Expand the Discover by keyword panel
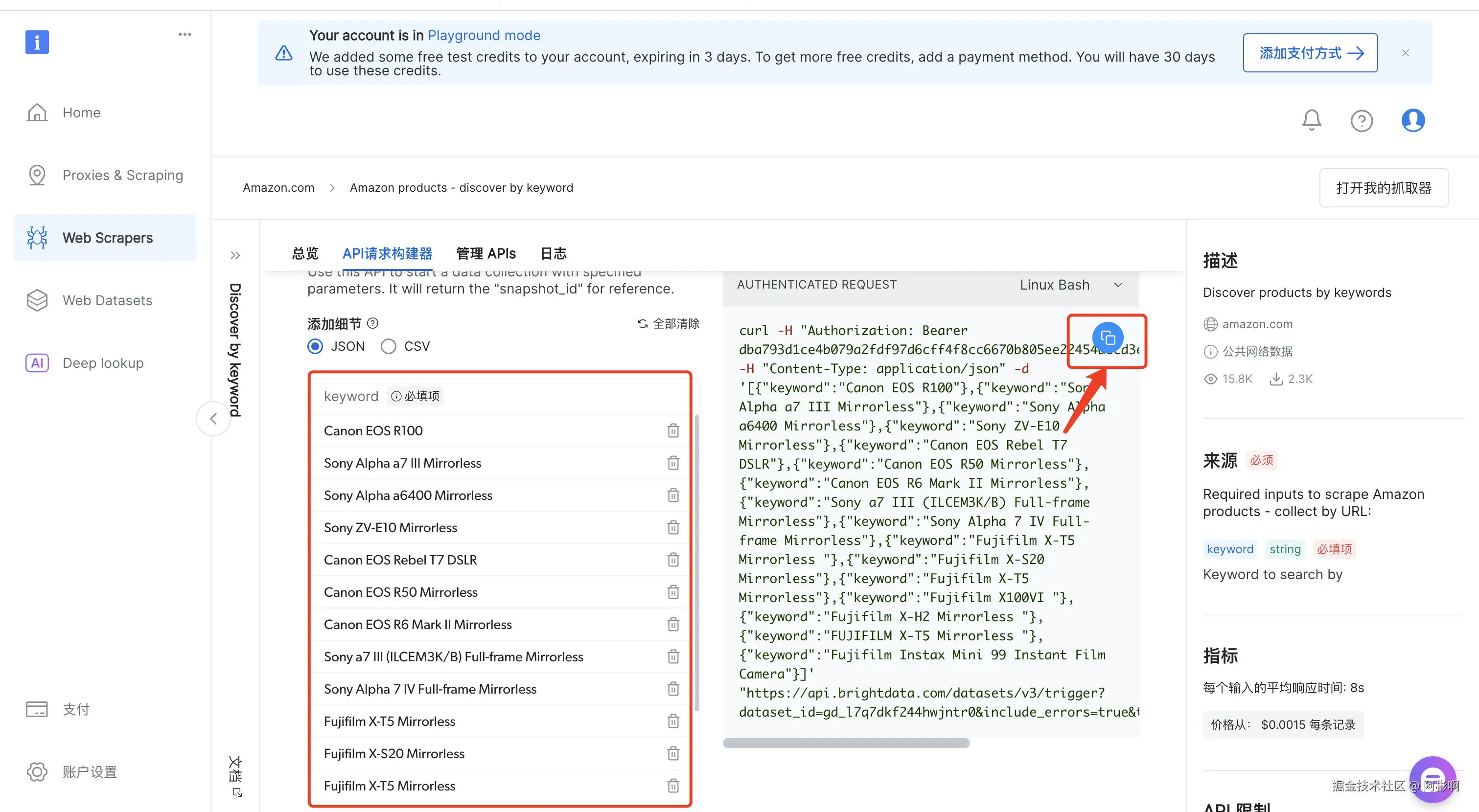 tap(235, 255)
